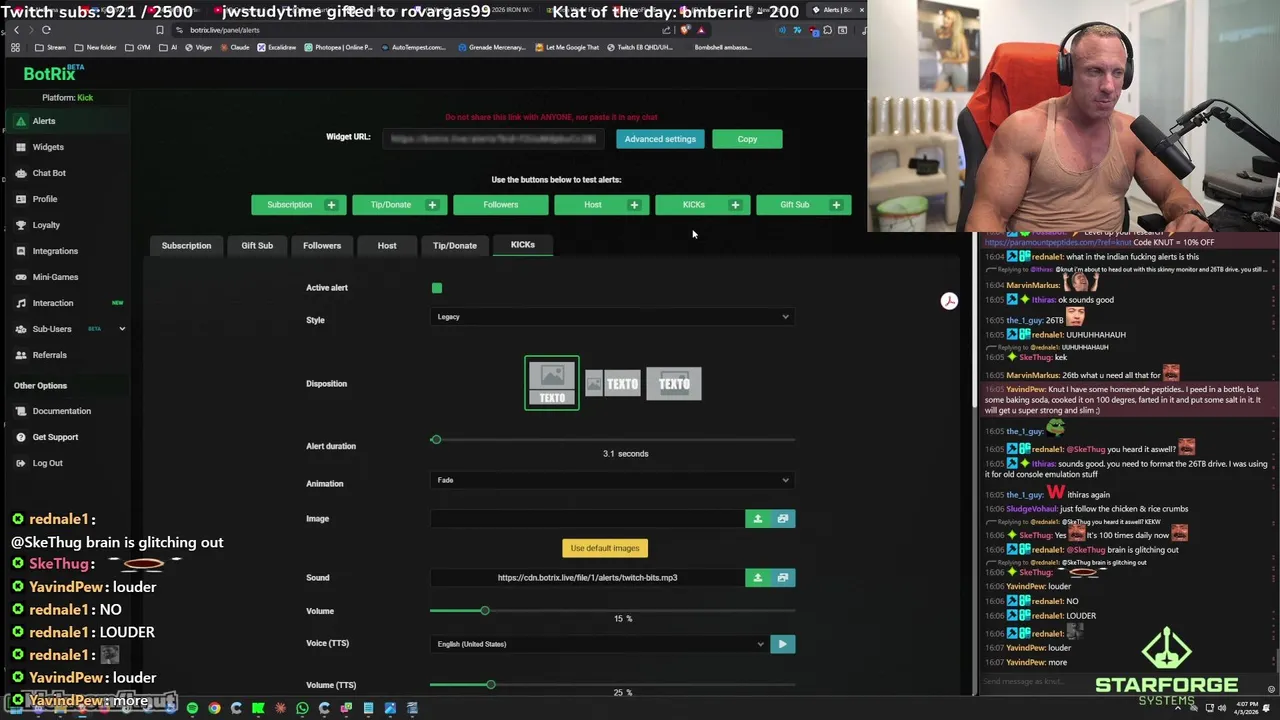Viewport: 1280px width, 720px height.
Task: Open the gallery for the alert Image
Action: 783,519
